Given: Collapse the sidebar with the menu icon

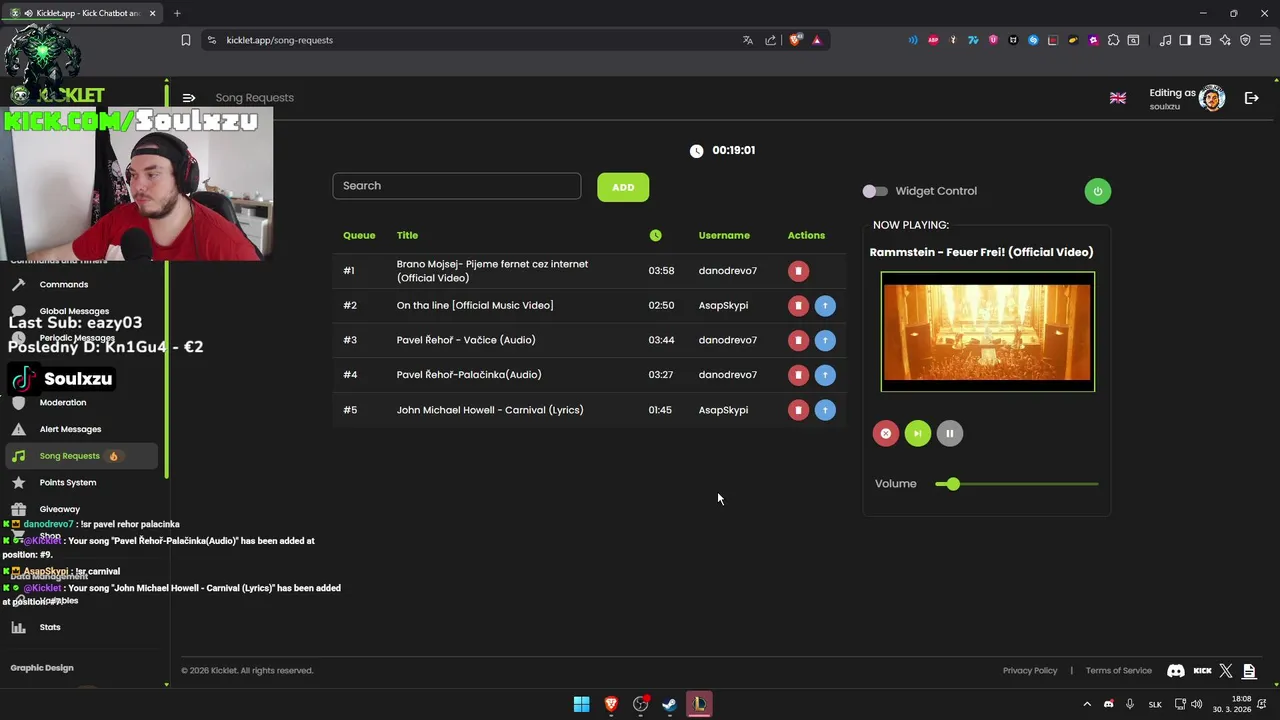Looking at the screenshot, I should (x=189, y=98).
